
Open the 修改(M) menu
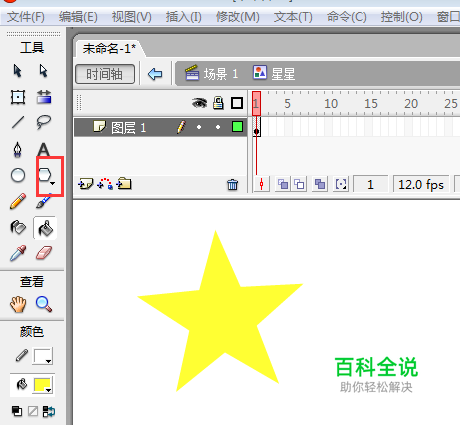(238, 17)
